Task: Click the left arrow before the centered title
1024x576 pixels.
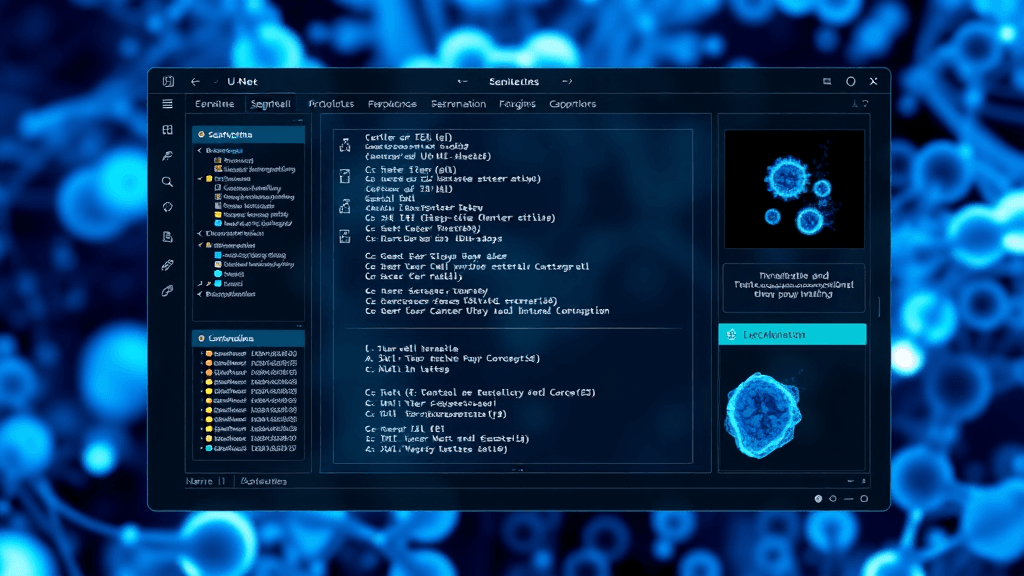Action: (462, 82)
